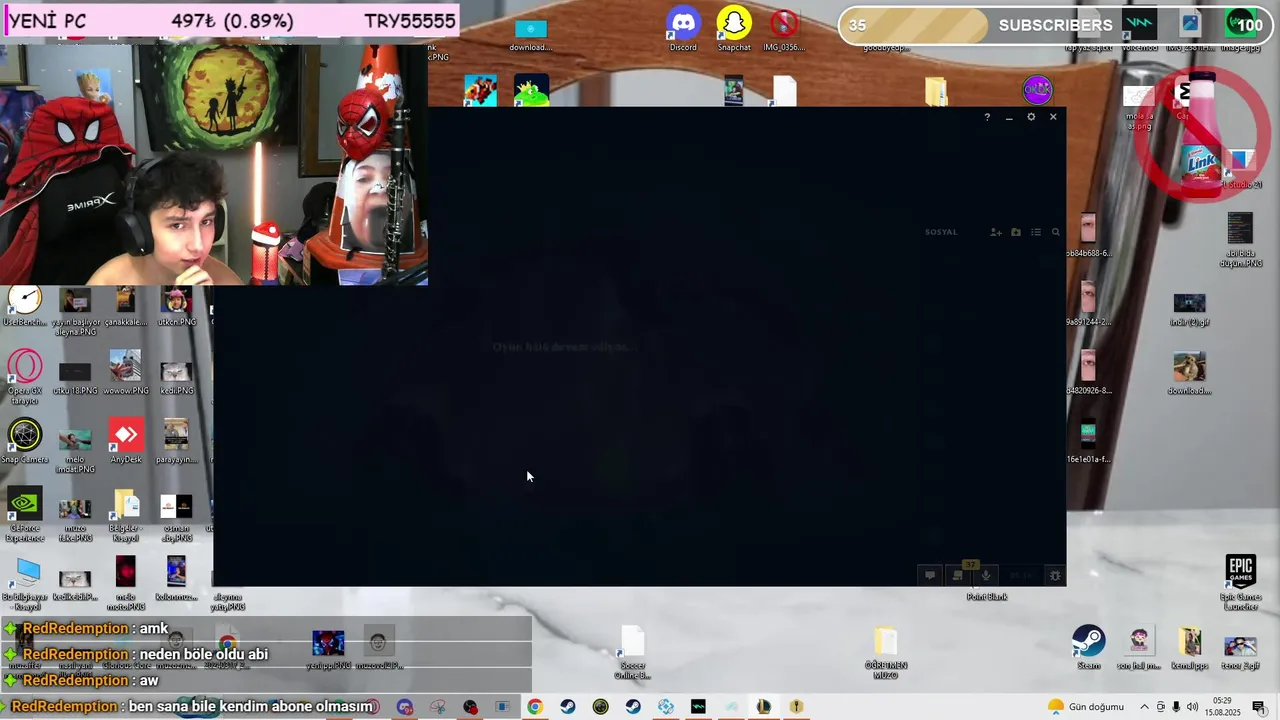Click the add friend icon in Sosyal panel
This screenshot has height=720, width=1280.
[996, 232]
